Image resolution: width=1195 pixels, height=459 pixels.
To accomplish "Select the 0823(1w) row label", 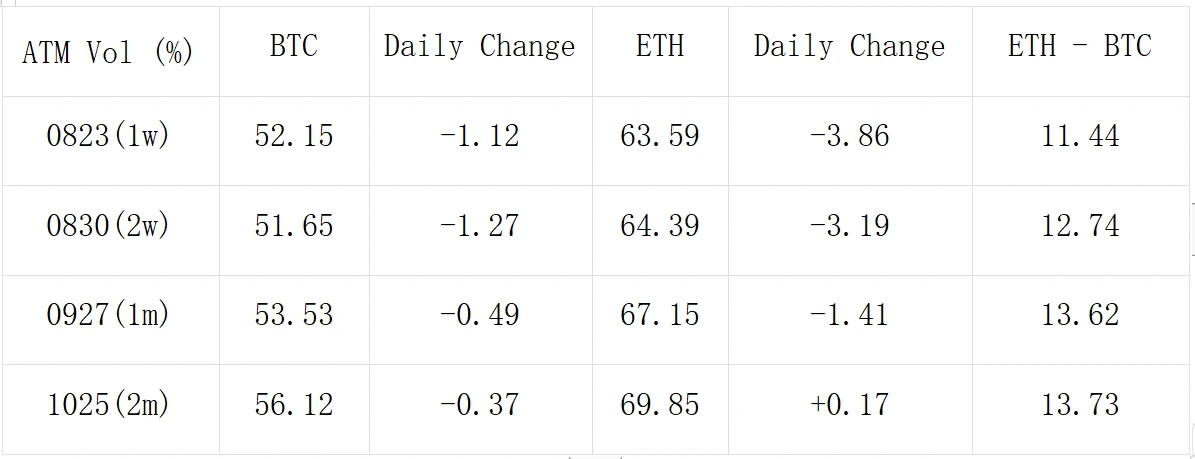I will [x=108, y=135].
